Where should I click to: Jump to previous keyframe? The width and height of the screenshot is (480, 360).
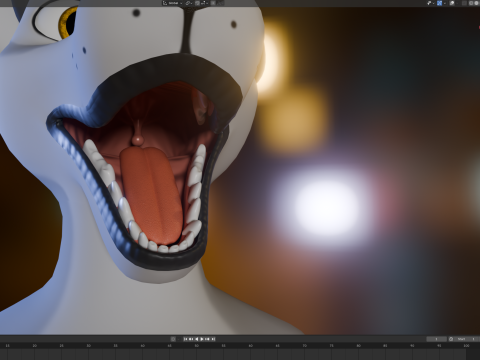click(x=191, y=339)
